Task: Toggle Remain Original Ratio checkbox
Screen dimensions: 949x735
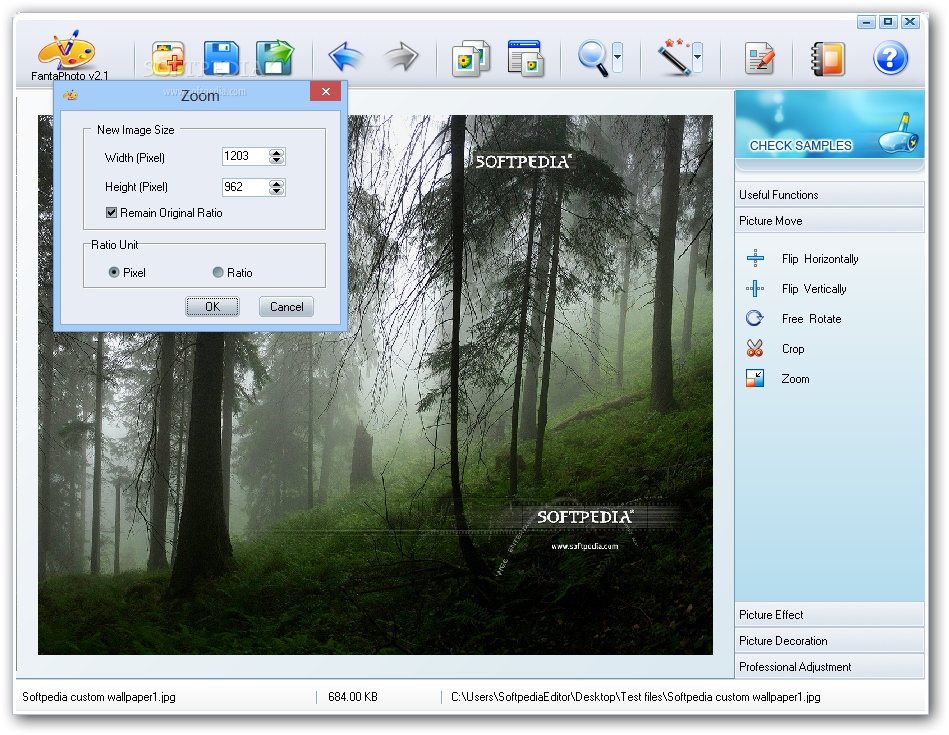Action: coord(111,213)
